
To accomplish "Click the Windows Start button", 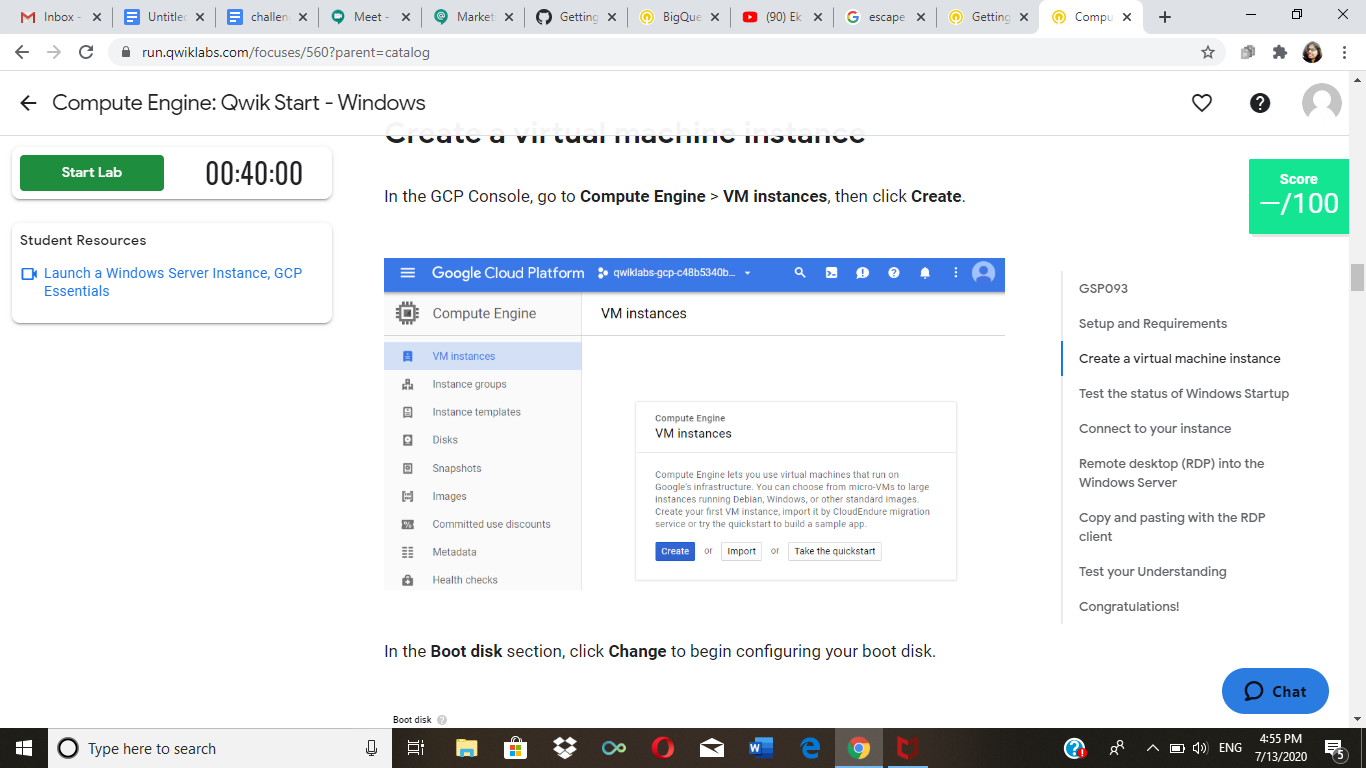I will [24, 748].
